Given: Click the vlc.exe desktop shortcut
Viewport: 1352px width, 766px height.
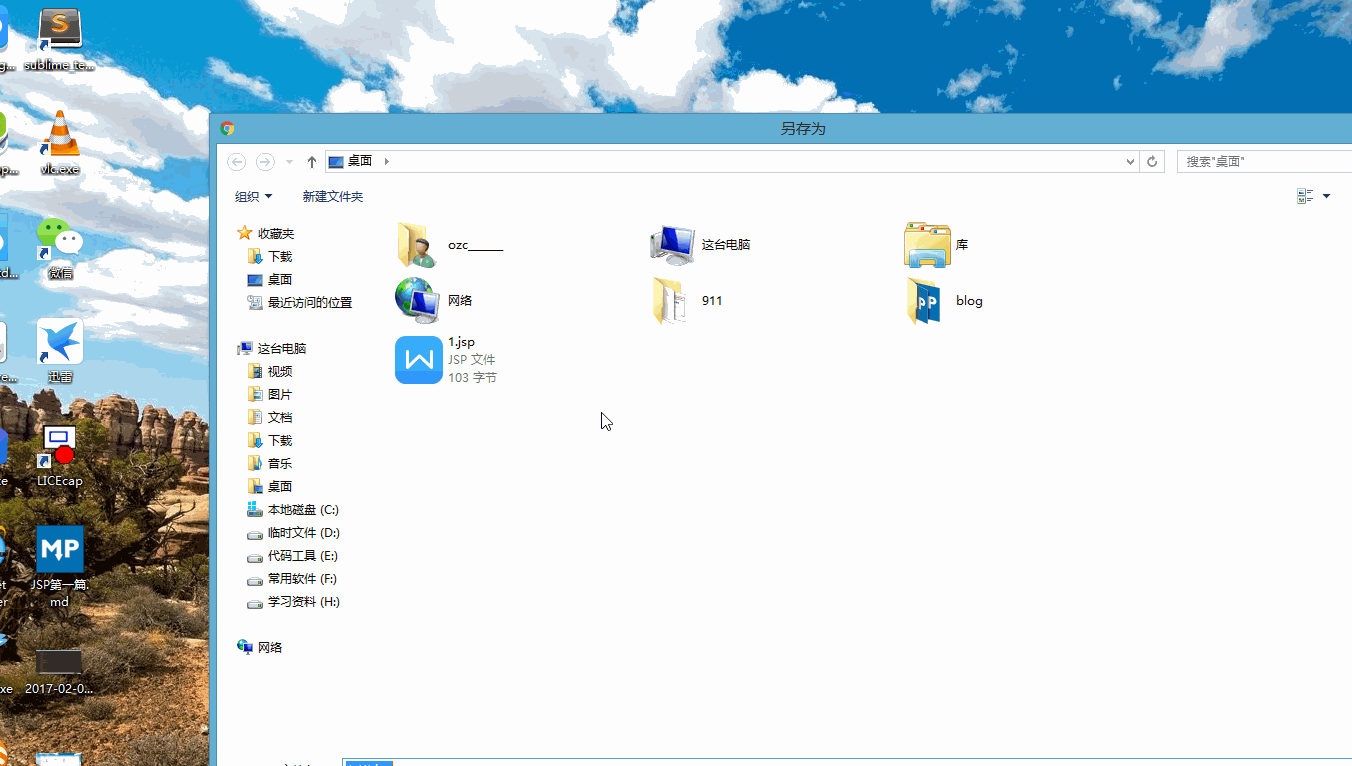Looking at the screenshot, I should coord(60,143).
